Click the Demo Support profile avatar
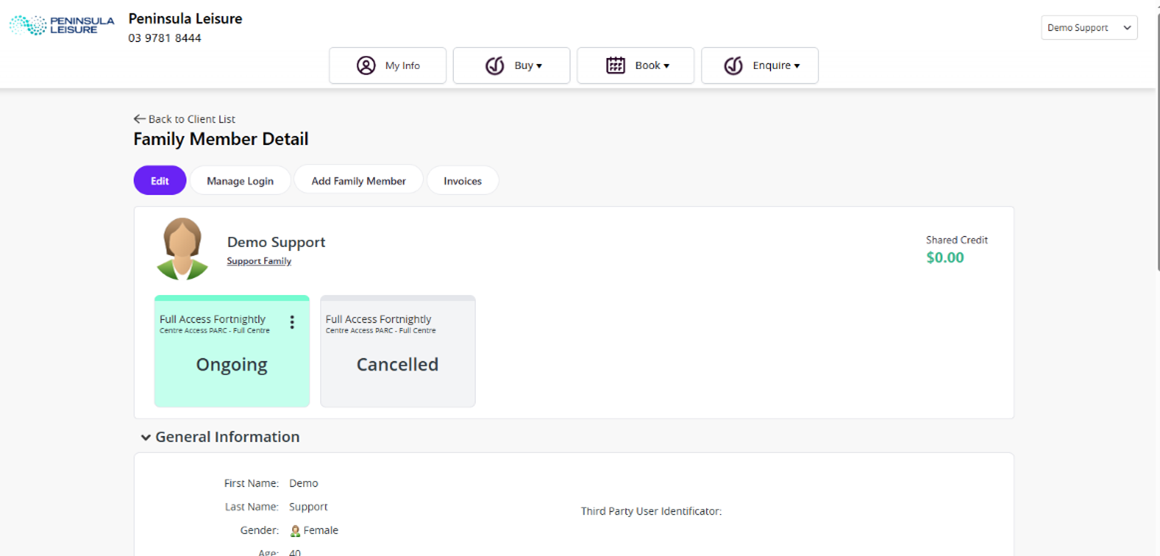 pyautogui.click(x=182, y=248)
